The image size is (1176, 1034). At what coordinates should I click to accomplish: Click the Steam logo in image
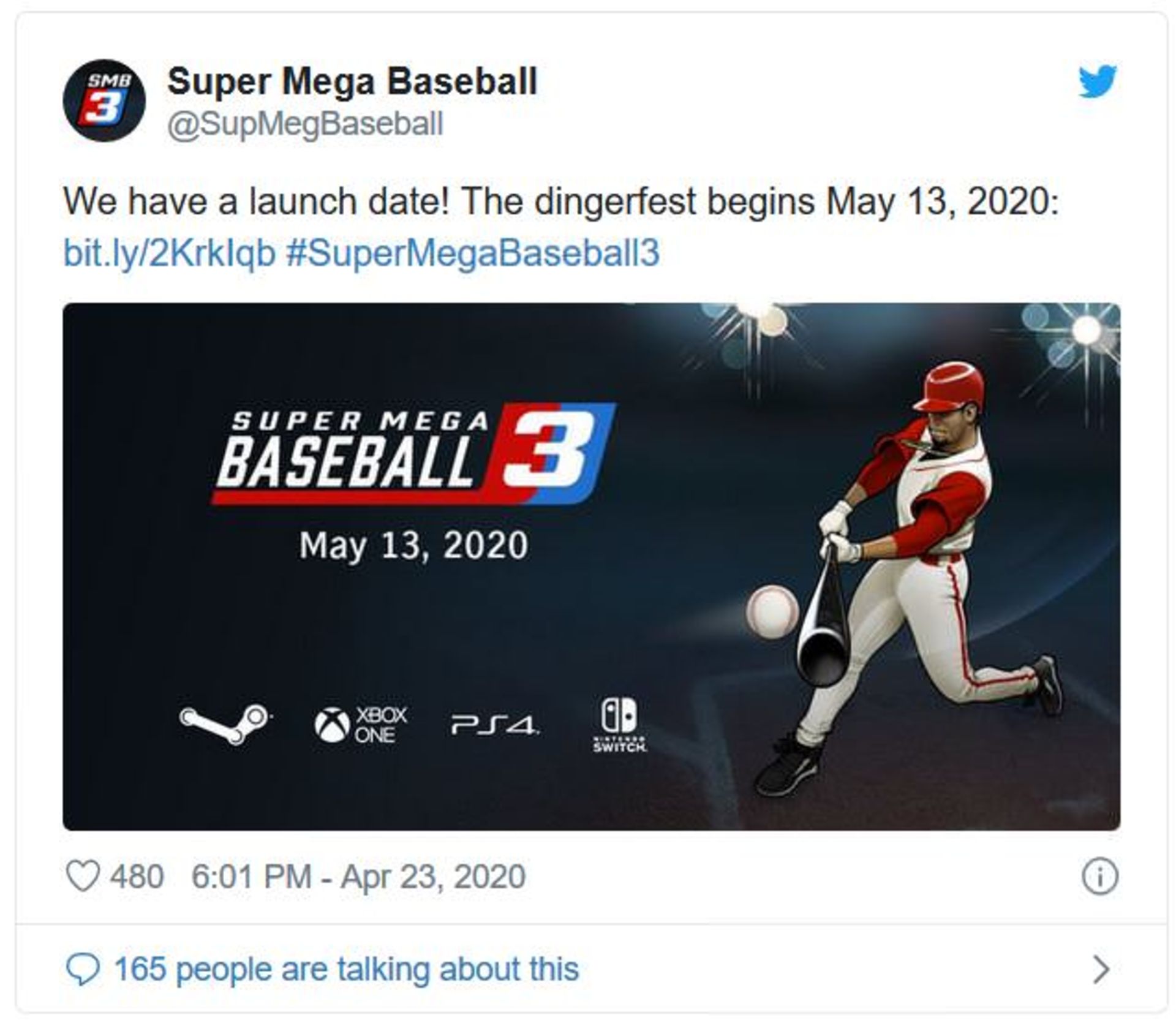pos(225,723)
